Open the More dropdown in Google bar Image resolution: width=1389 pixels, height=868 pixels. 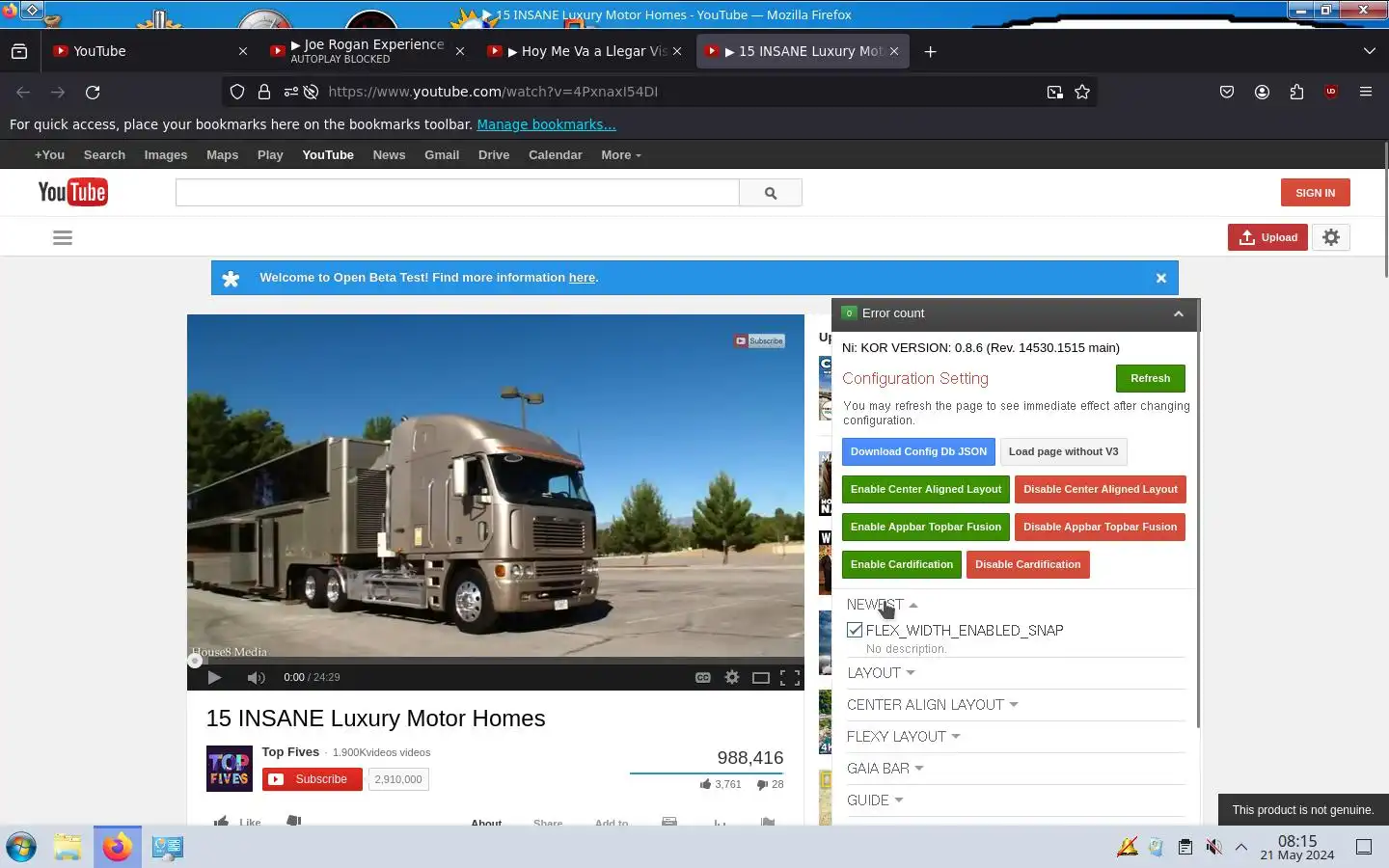[x=620, y=154]
